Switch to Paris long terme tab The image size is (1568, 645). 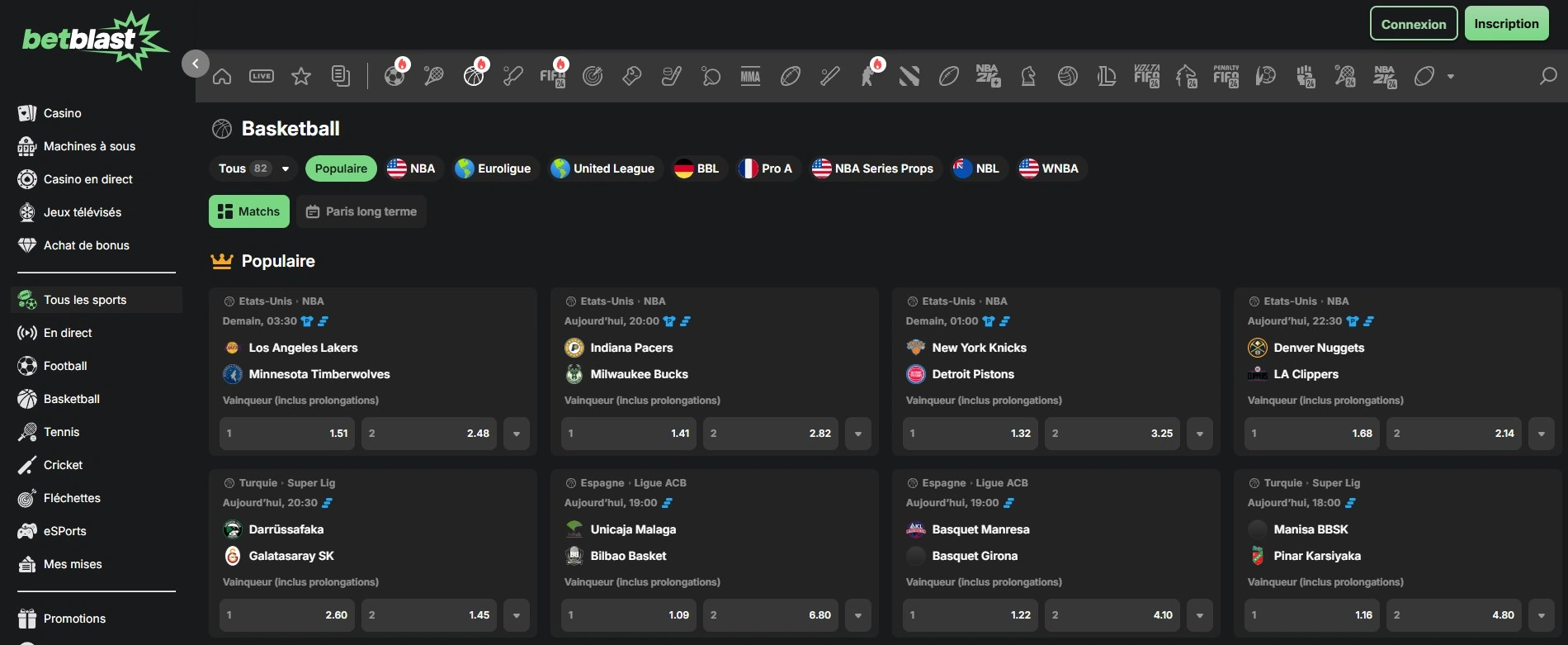point(361,211)
